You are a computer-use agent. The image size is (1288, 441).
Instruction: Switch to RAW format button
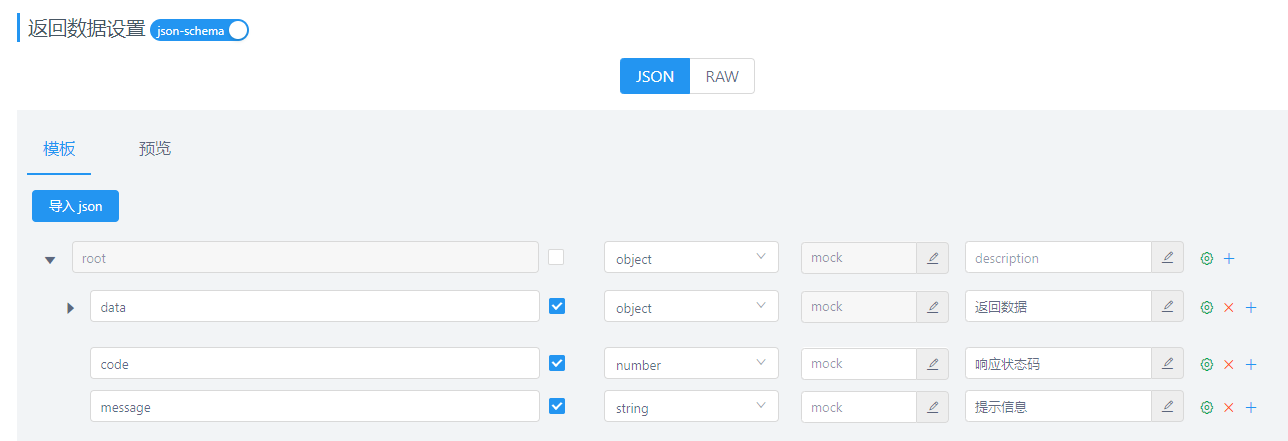click(722, 76)
